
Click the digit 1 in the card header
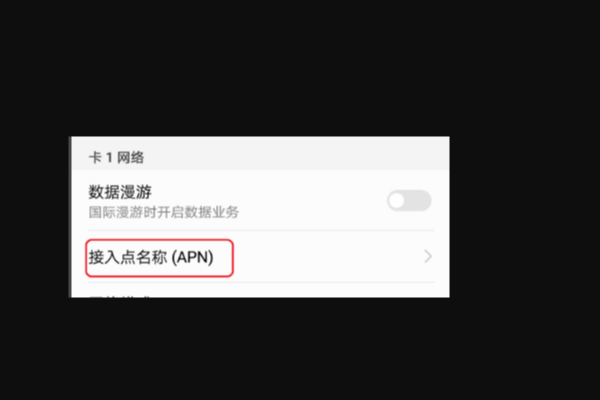109,157
